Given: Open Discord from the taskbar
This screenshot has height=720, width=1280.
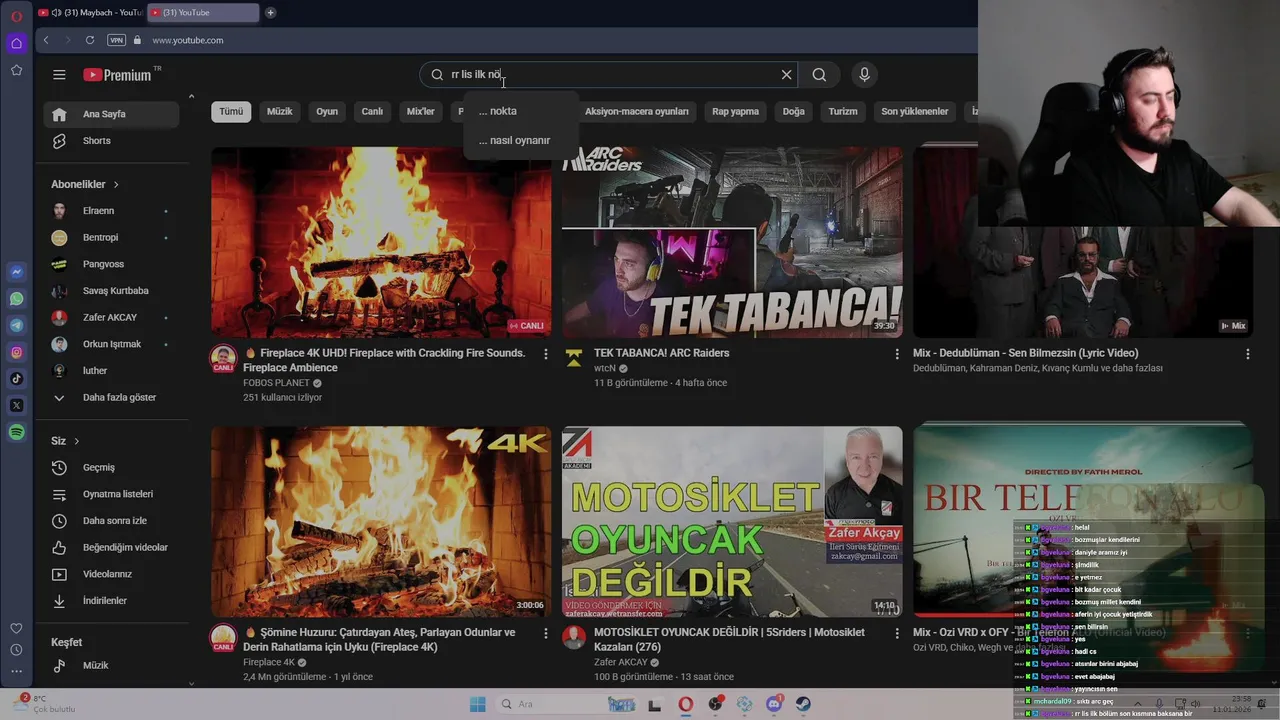Looking at the screenshot, I should click(774, 704).
